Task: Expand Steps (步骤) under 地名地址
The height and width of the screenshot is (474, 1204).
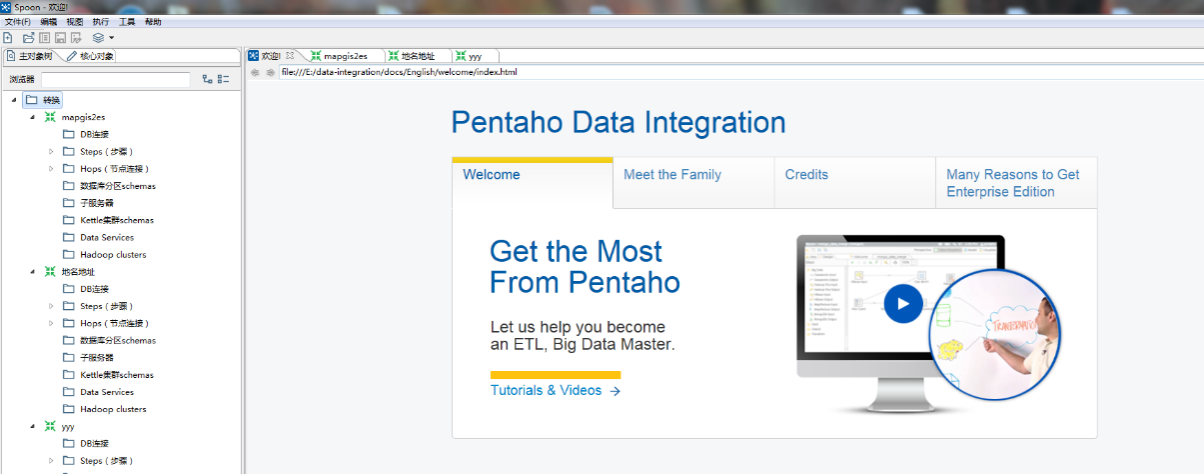Action: pos(51,306)
